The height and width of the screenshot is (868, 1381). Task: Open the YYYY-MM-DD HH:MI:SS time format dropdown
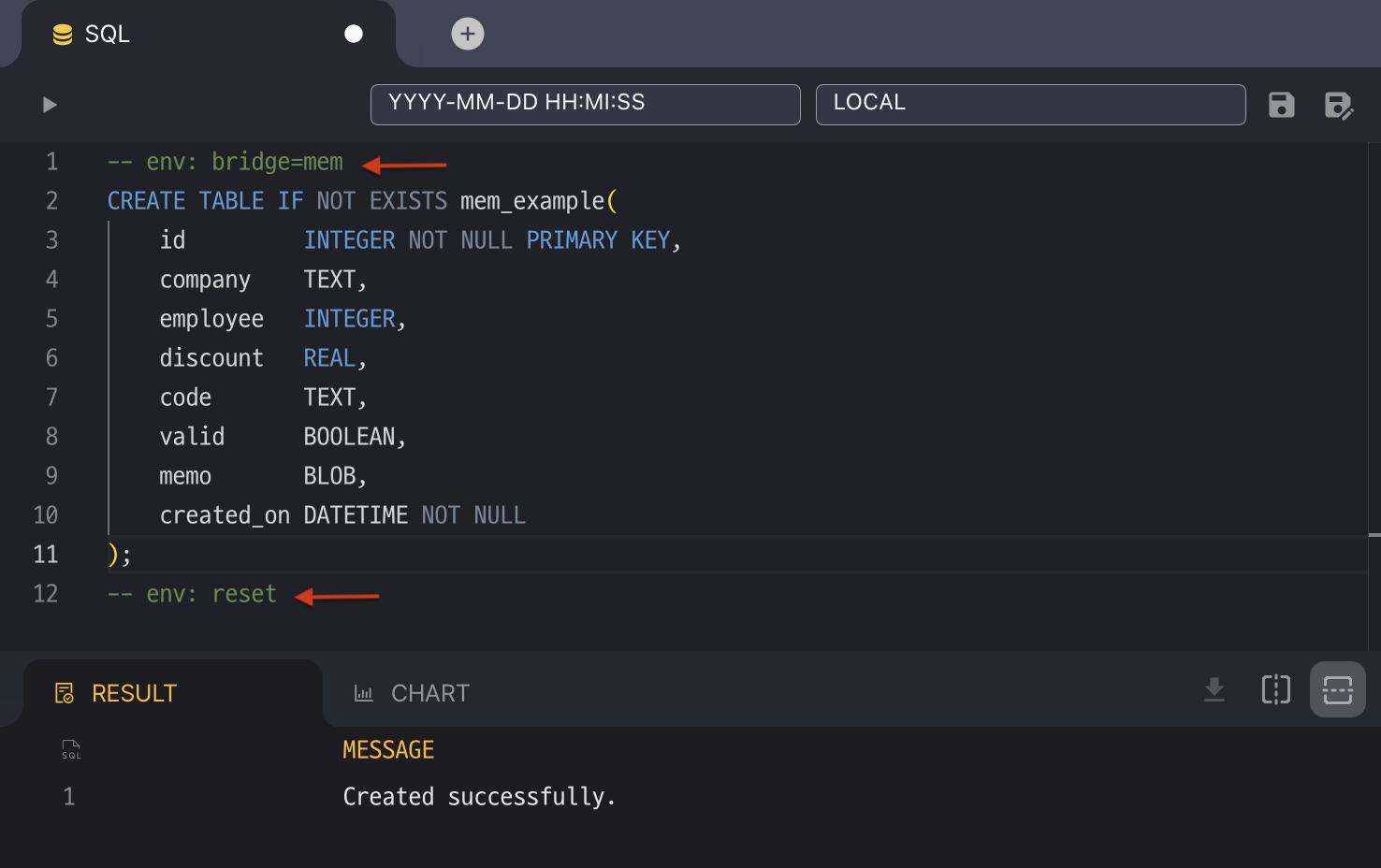tap(585, 104)
